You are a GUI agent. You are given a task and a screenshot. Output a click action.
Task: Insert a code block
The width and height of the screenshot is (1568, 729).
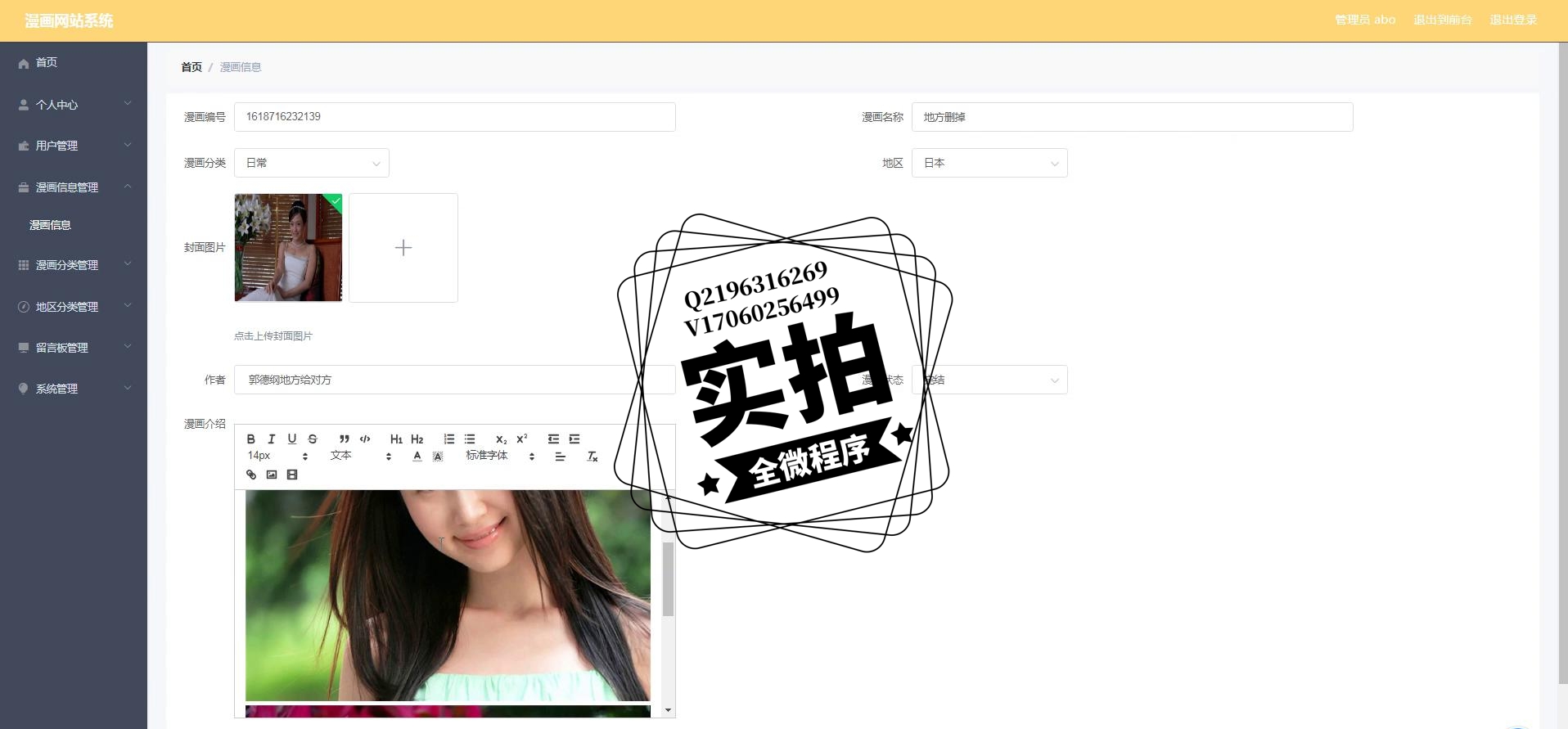tap(365, 439)
